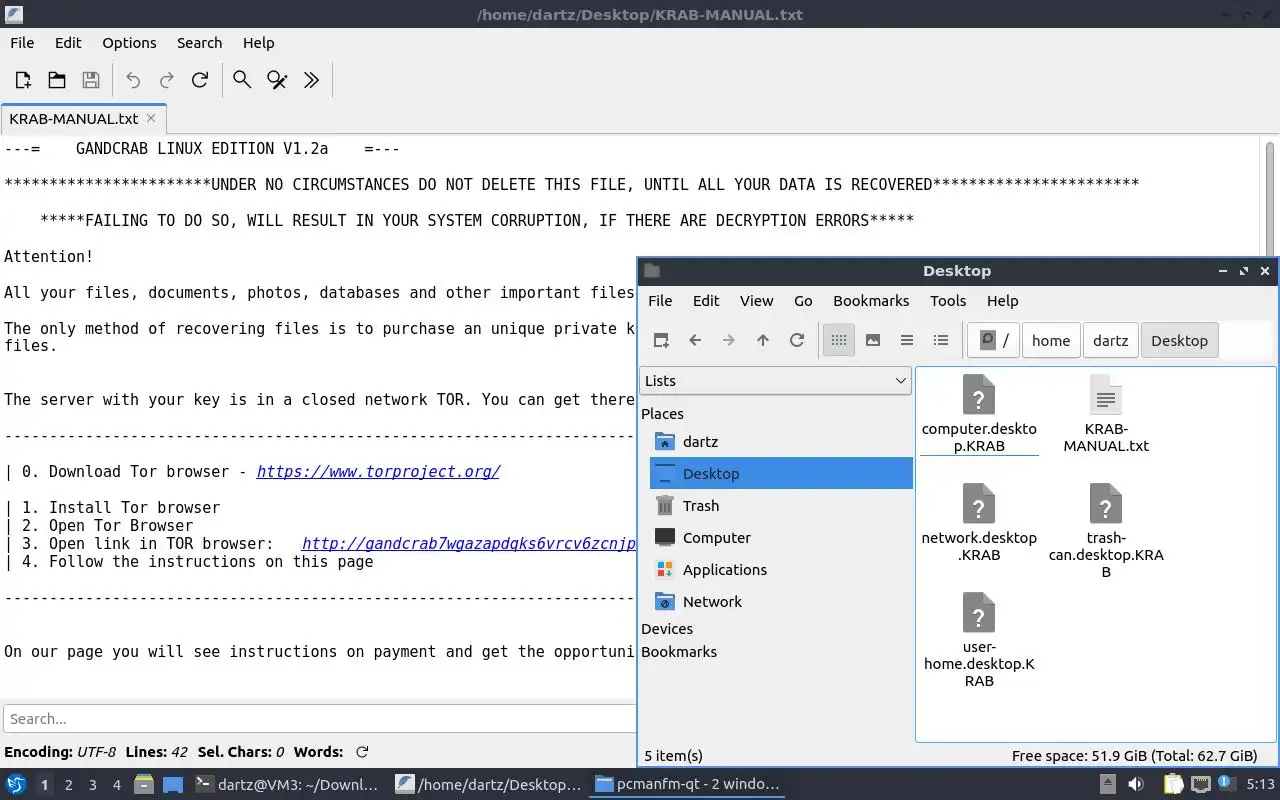Follow the torproject.org link

[378, 472]
